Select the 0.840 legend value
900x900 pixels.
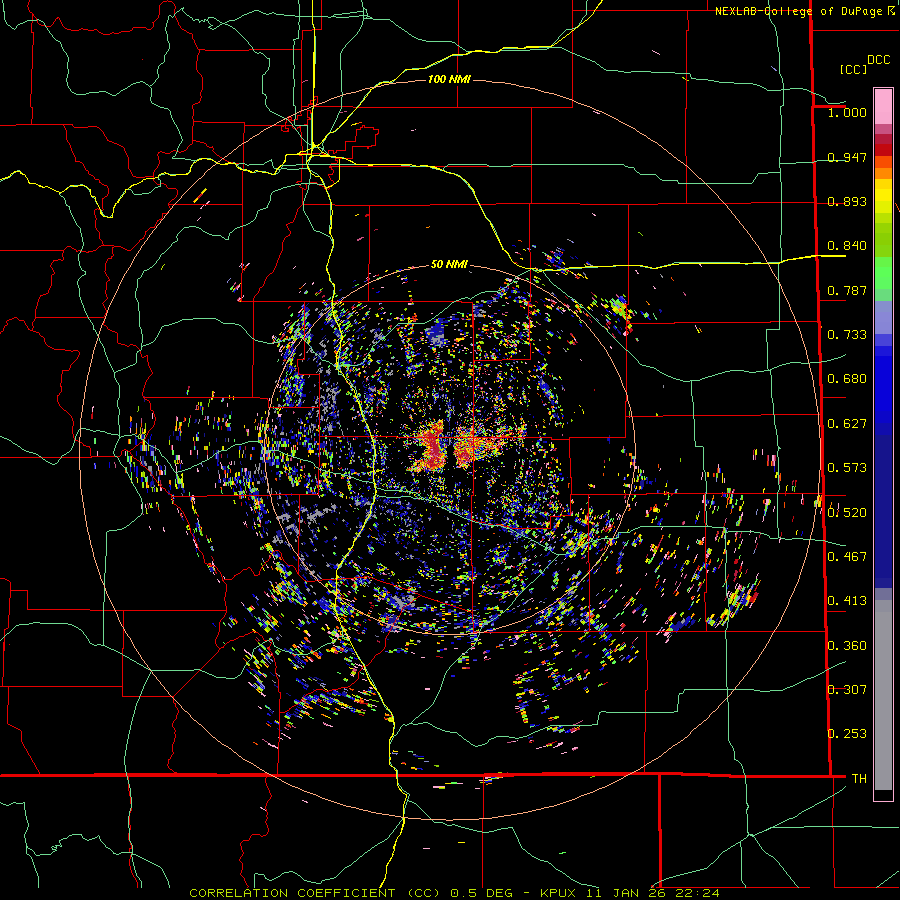tap(847, 246)
